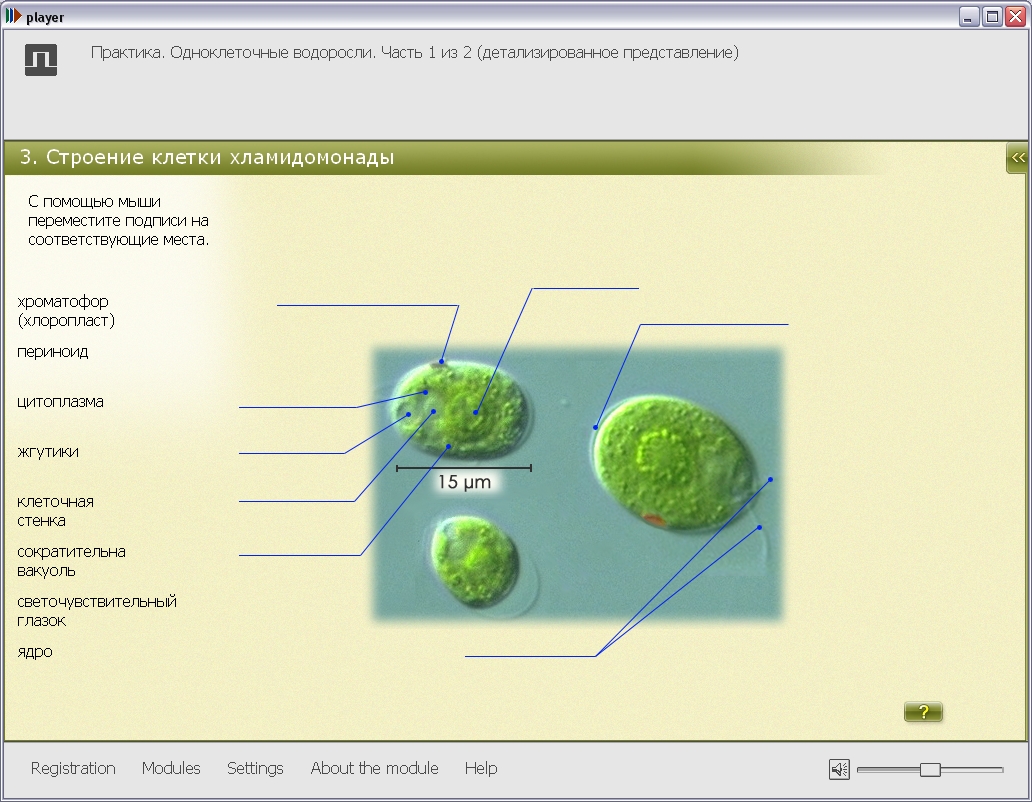Adjust the volume slider handle

pos(930,769)
